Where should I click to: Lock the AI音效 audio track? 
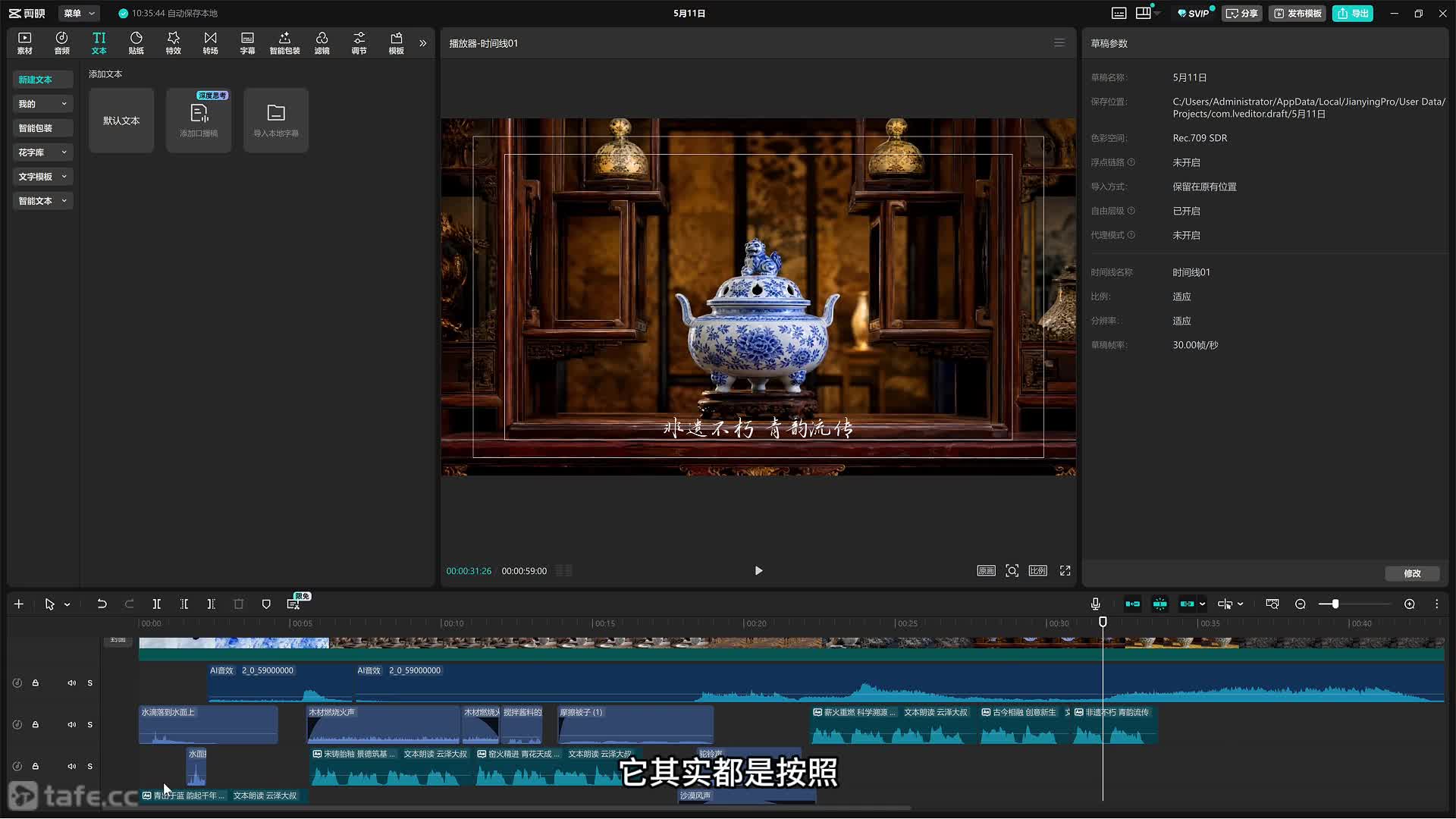tap(35, 683)
